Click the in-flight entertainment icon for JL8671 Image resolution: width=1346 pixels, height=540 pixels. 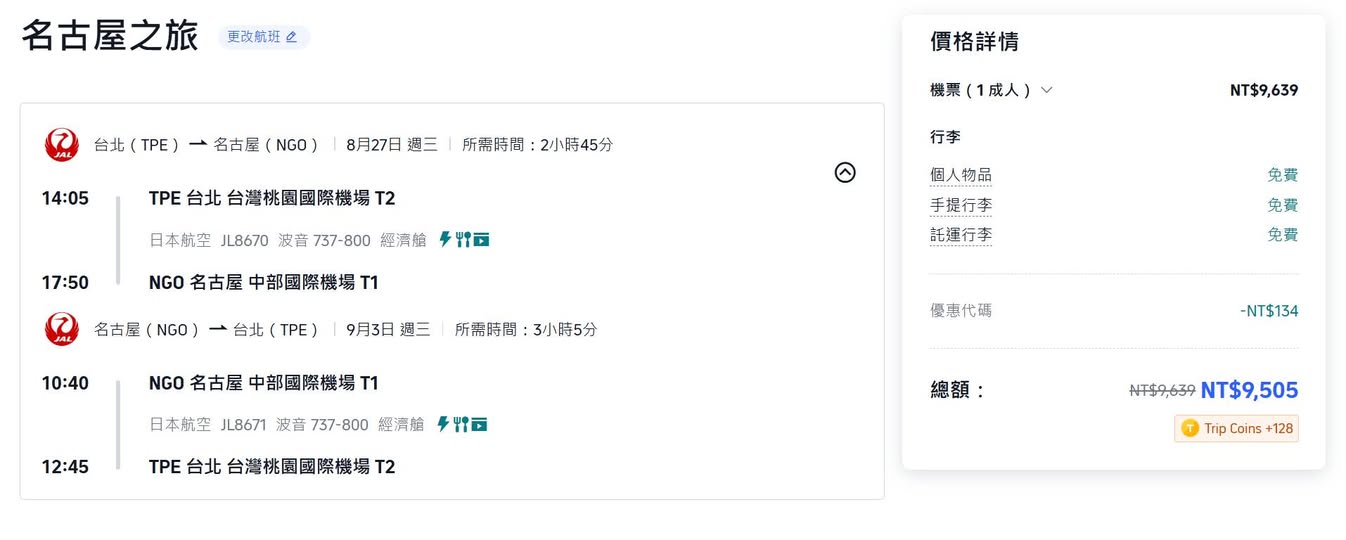[479, 425]
